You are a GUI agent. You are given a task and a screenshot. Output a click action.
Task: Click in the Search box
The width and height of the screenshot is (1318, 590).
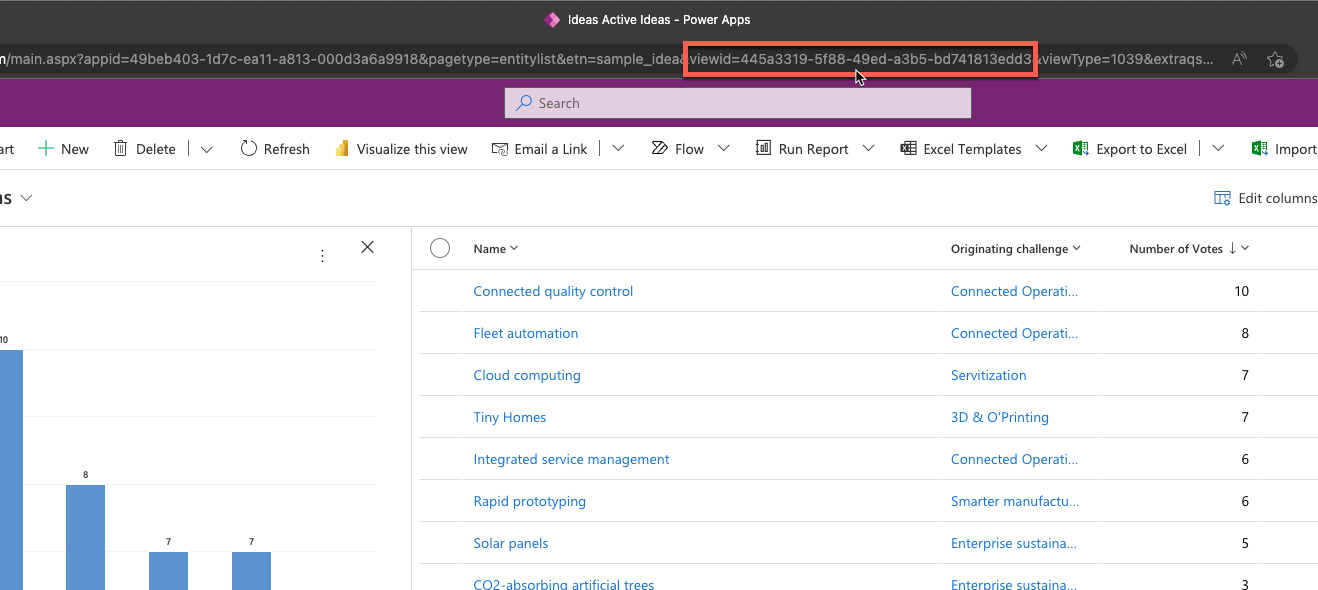tap(738, 103)
